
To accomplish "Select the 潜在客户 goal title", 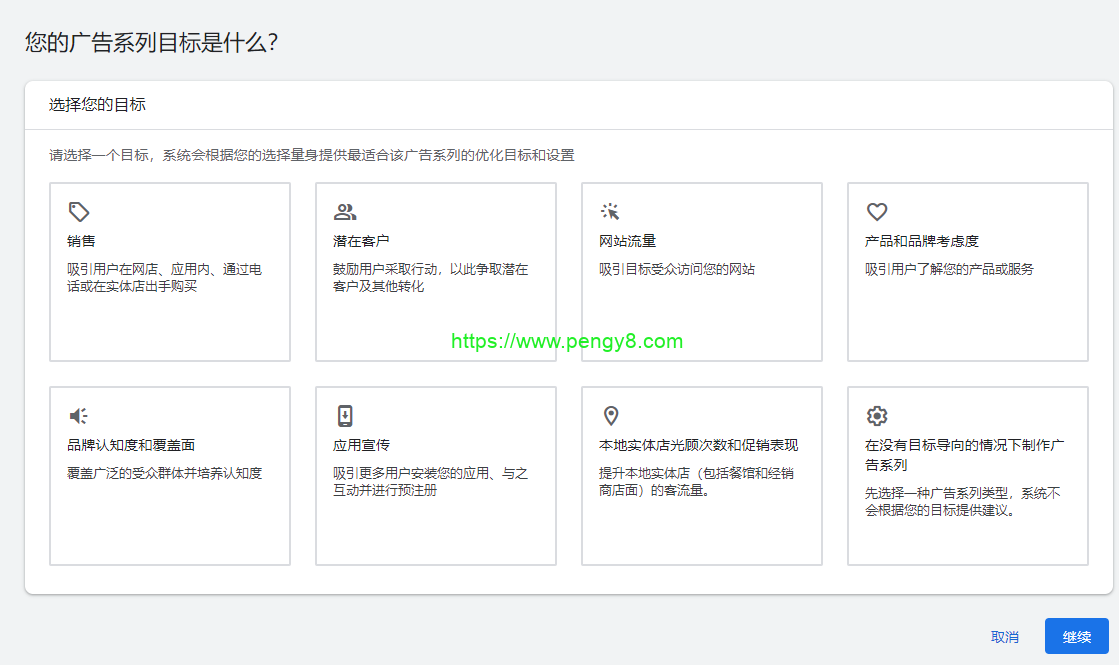I will 361,241.
